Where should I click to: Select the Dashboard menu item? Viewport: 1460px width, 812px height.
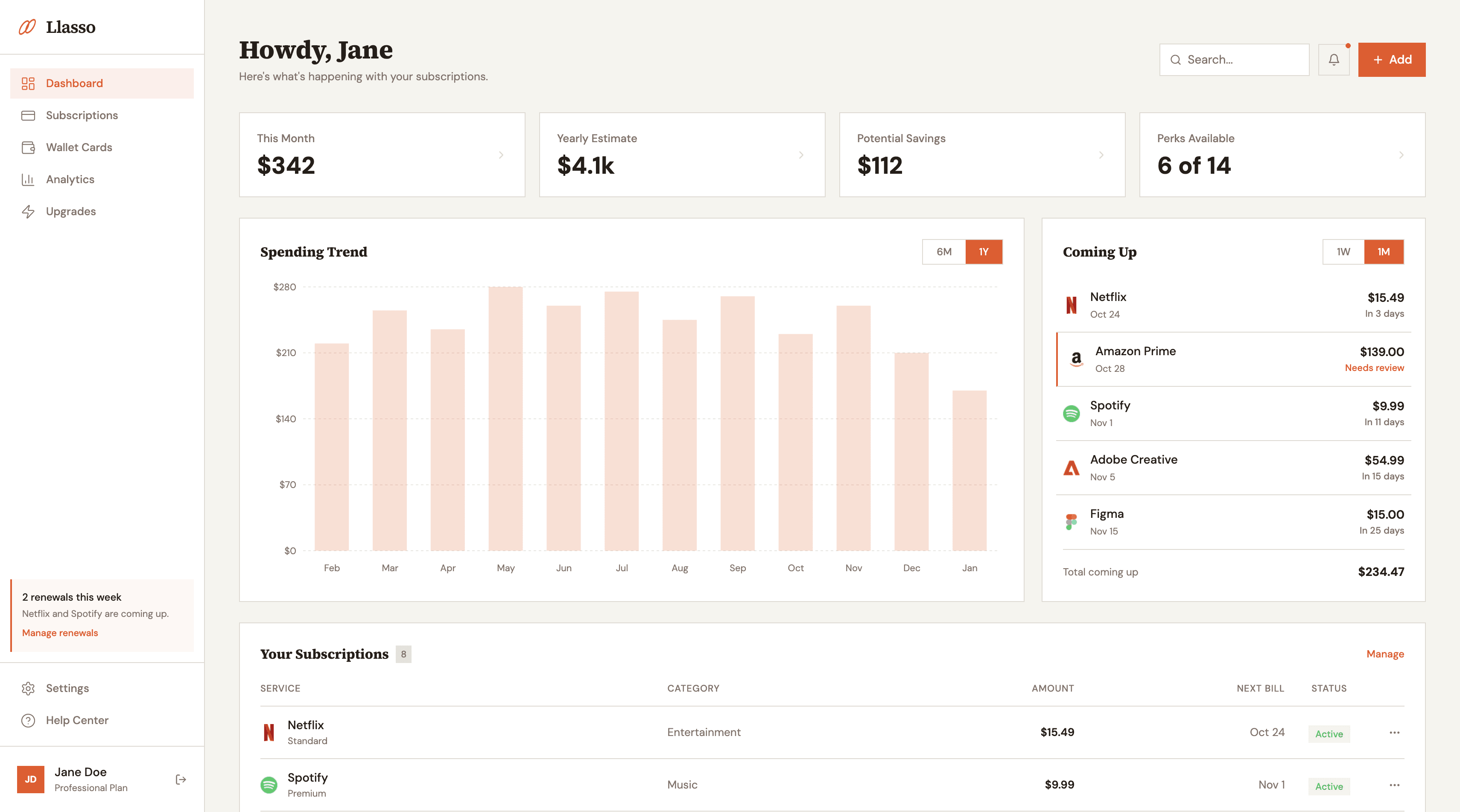[74, 83]
